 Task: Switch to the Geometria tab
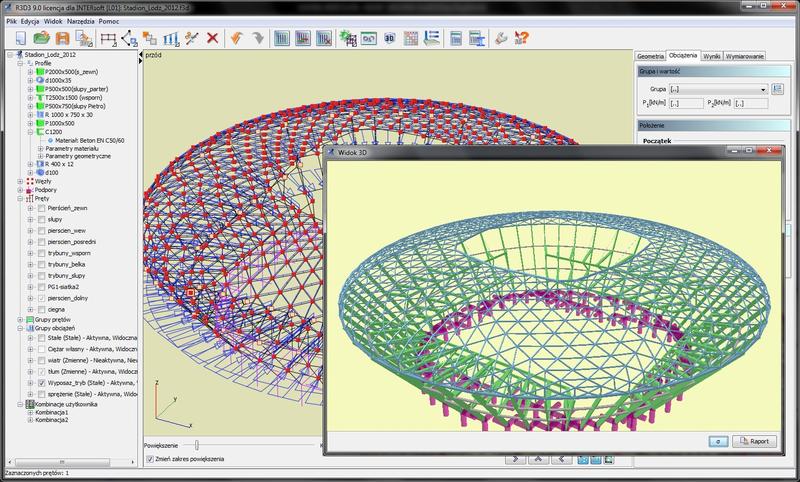click(651, 56)
